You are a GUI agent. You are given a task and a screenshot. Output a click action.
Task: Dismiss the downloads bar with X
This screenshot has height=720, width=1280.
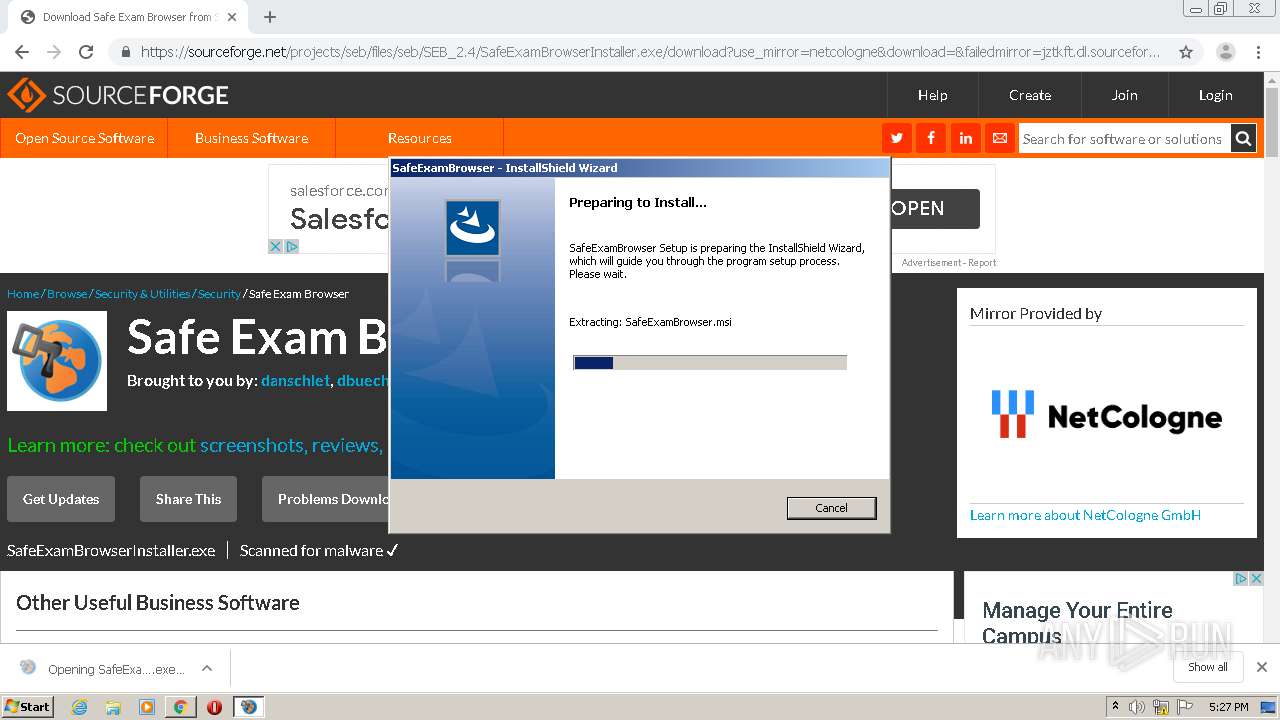click(x=1262, y=667)
